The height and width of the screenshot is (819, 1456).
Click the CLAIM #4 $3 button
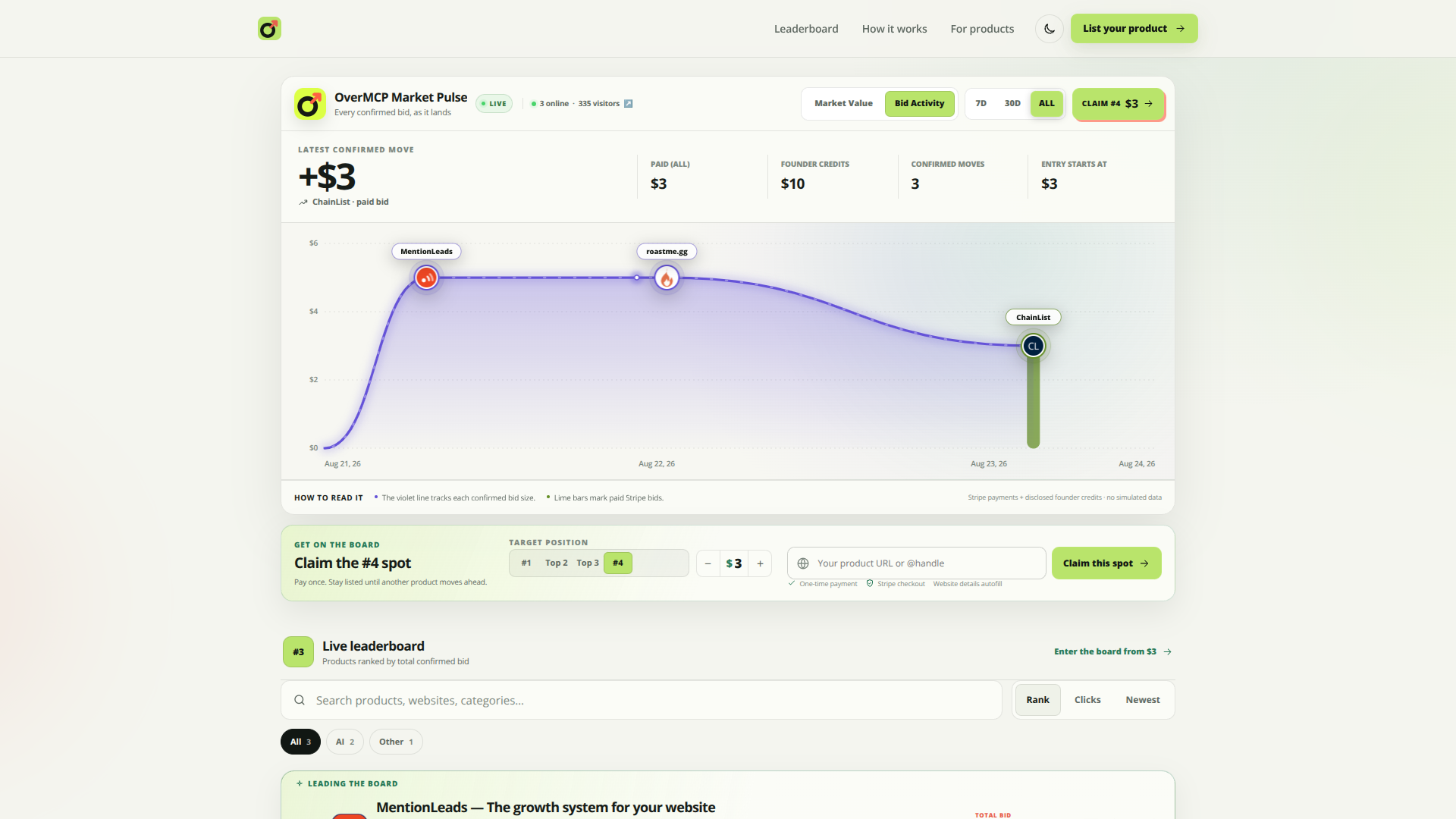pyautogui.click(x=1118, y=104)
